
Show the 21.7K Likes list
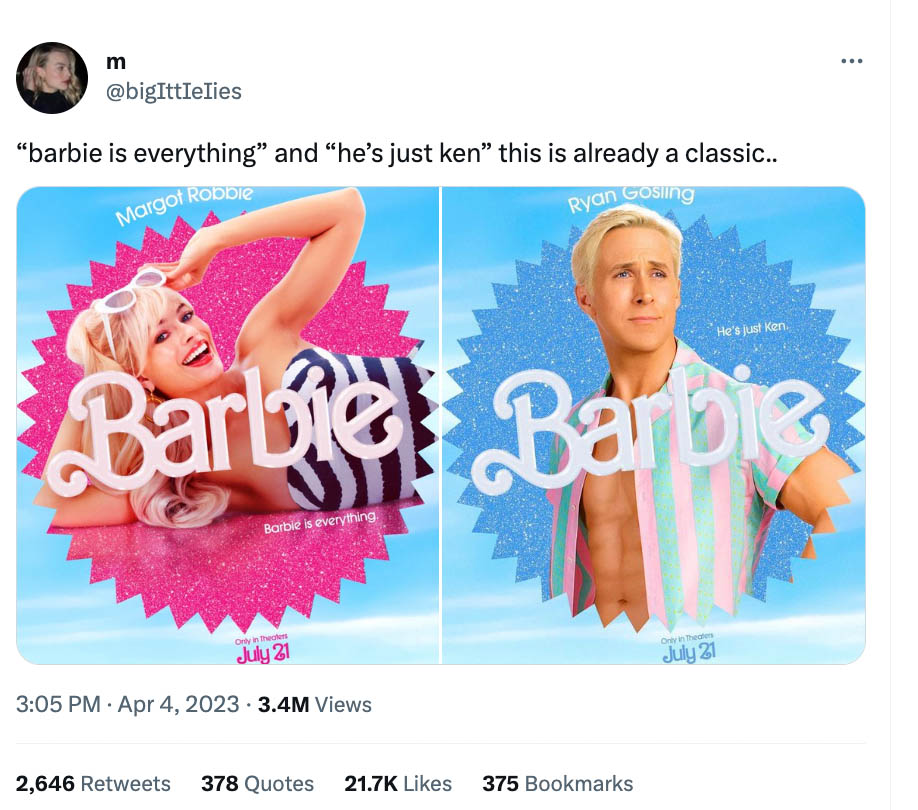pos(398,784)
